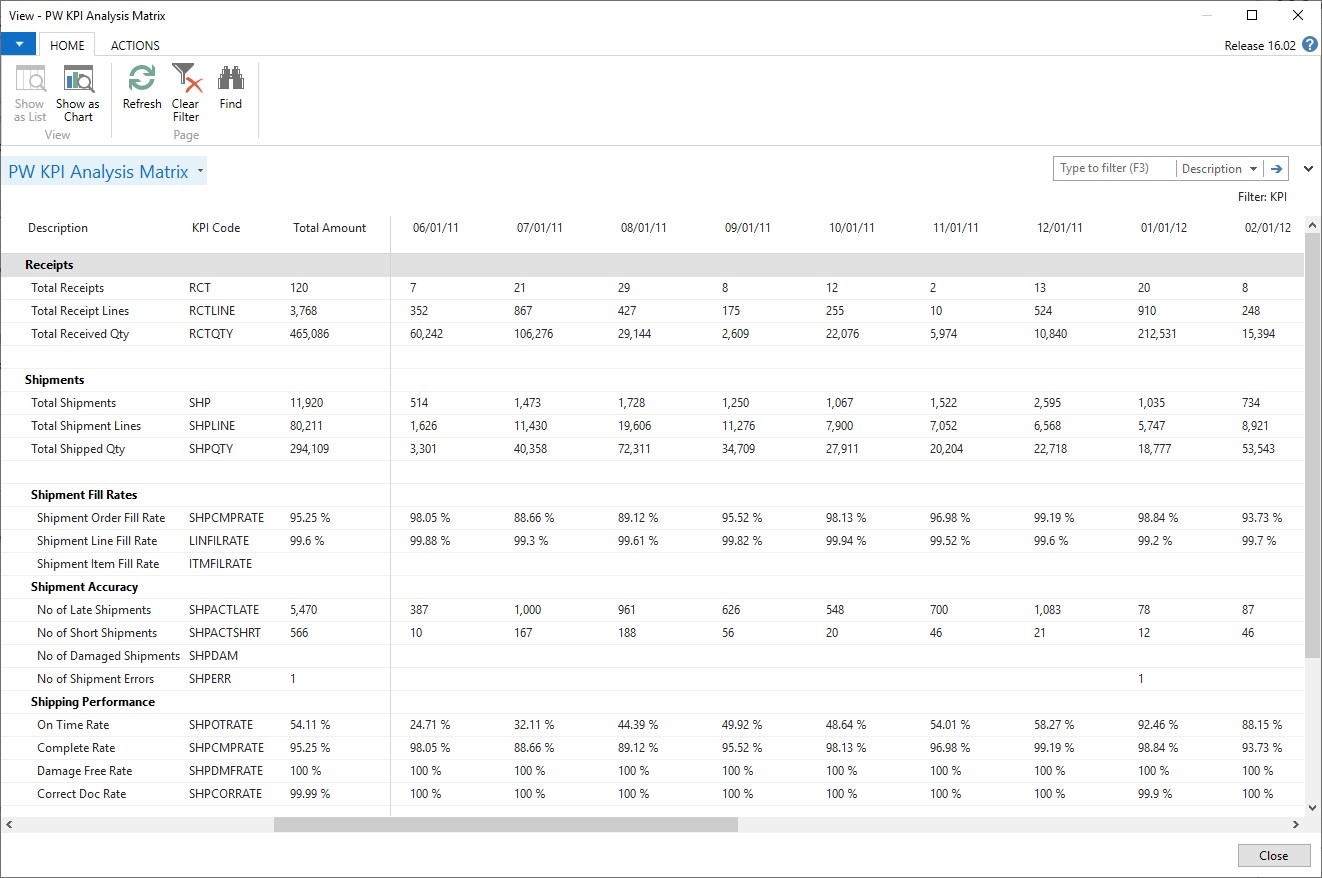Viewport: 1322px width, 878px height.
Task: Click in the Type to filter box
Action: pos(1114,169)
